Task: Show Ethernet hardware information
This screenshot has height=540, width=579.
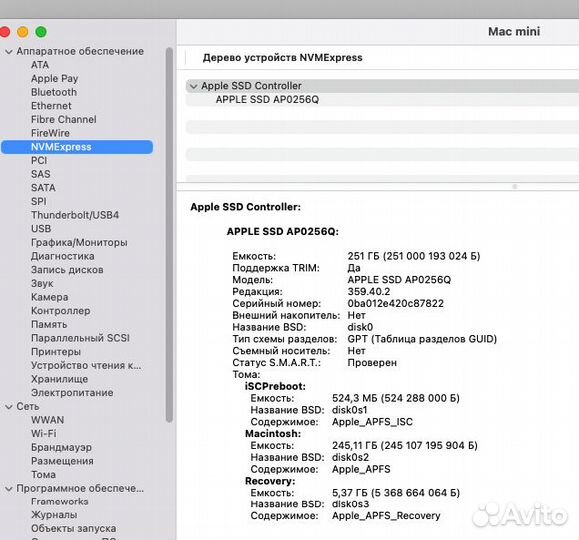Action: pyautogui.click(x=51, y=106)
